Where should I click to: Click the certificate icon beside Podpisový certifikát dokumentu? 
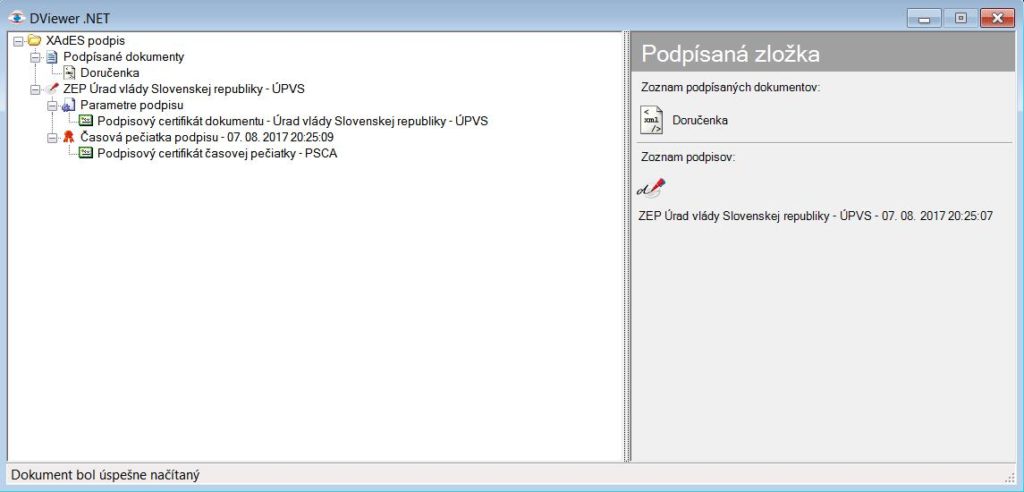click(x=86, y=121)
